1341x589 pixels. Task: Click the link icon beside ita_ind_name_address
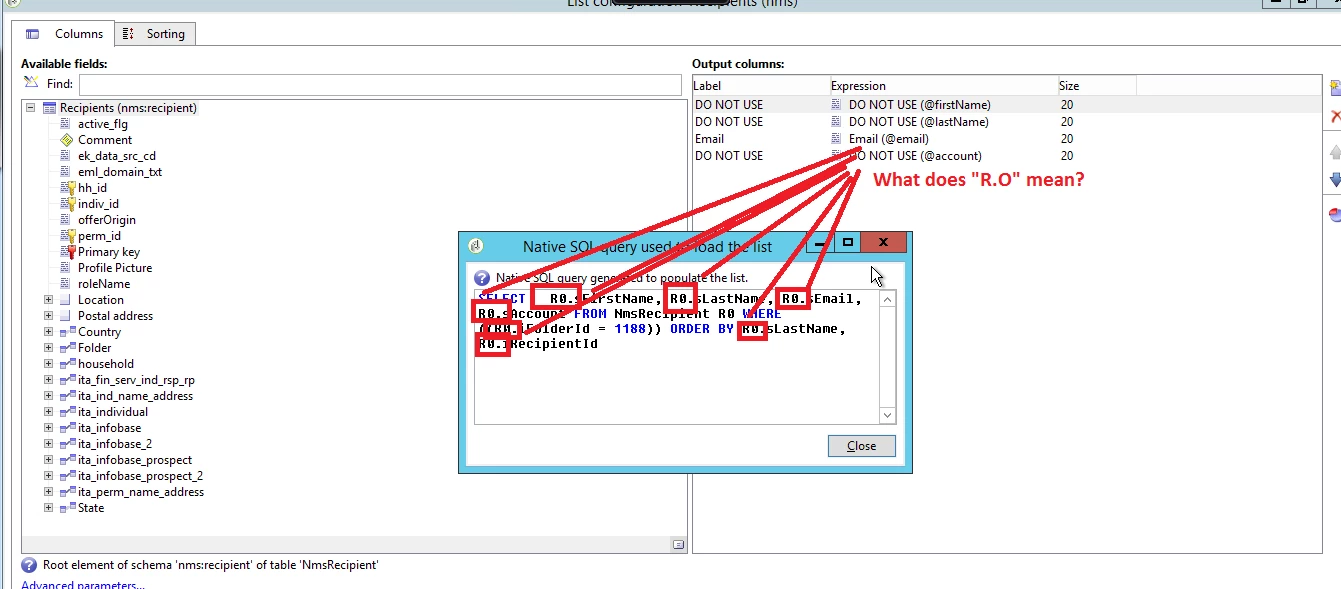coord(67,396)
